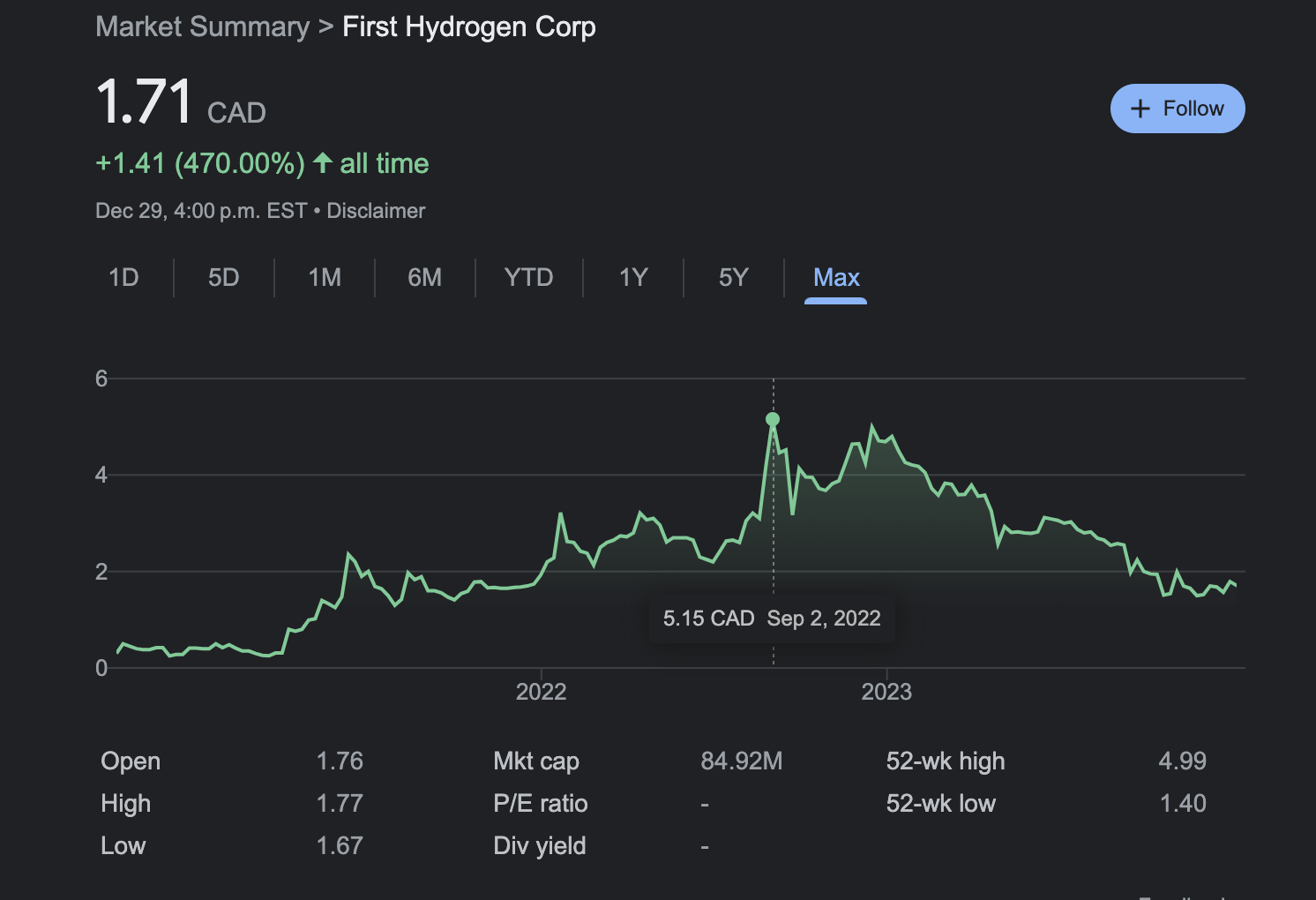This screenshot has height=900, width=1316.
Task: Open the Disclaimer link
Action: [376, 211]
